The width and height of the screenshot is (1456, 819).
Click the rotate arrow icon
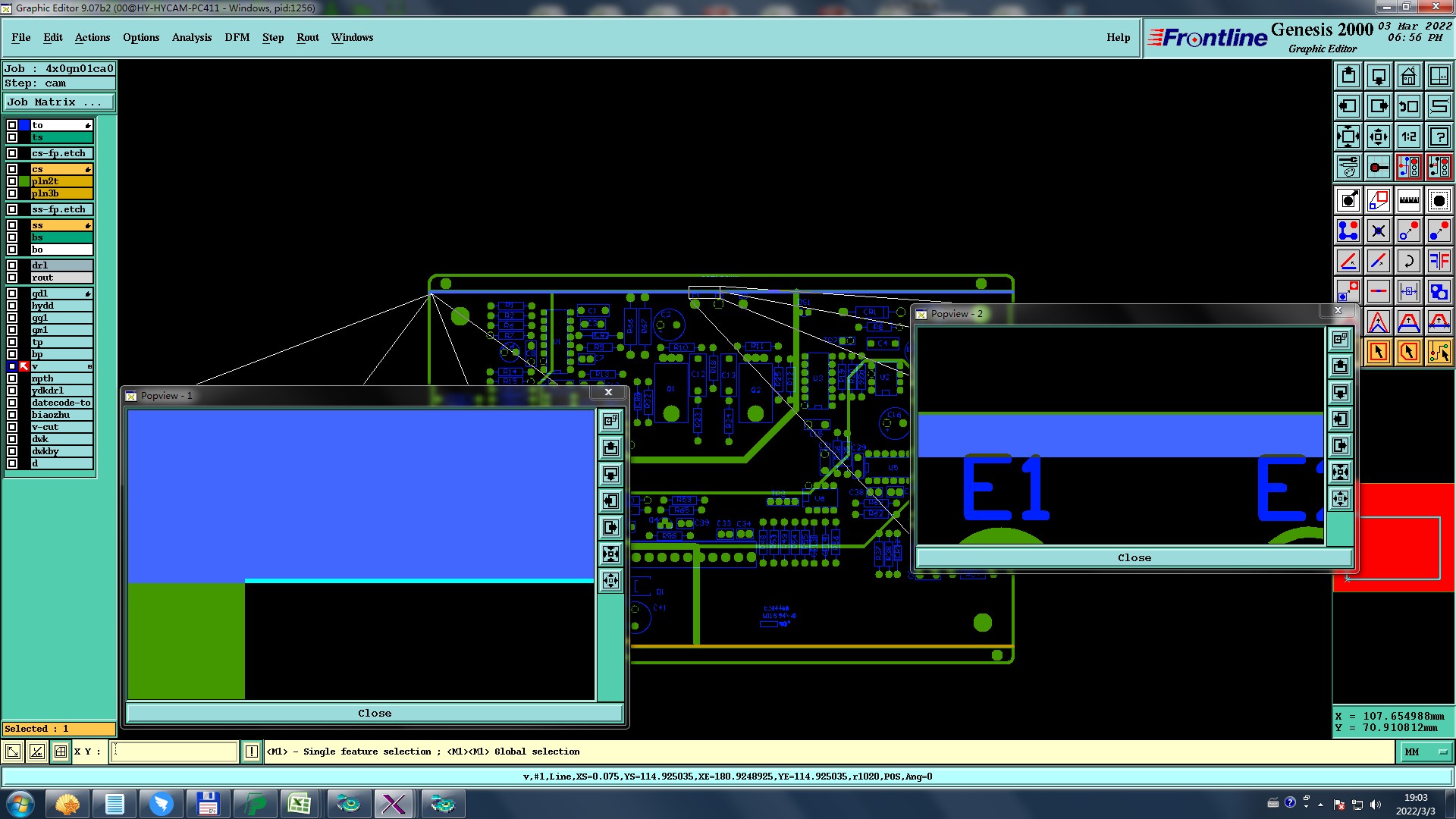pyautogui.click(x=1409, y=261)
